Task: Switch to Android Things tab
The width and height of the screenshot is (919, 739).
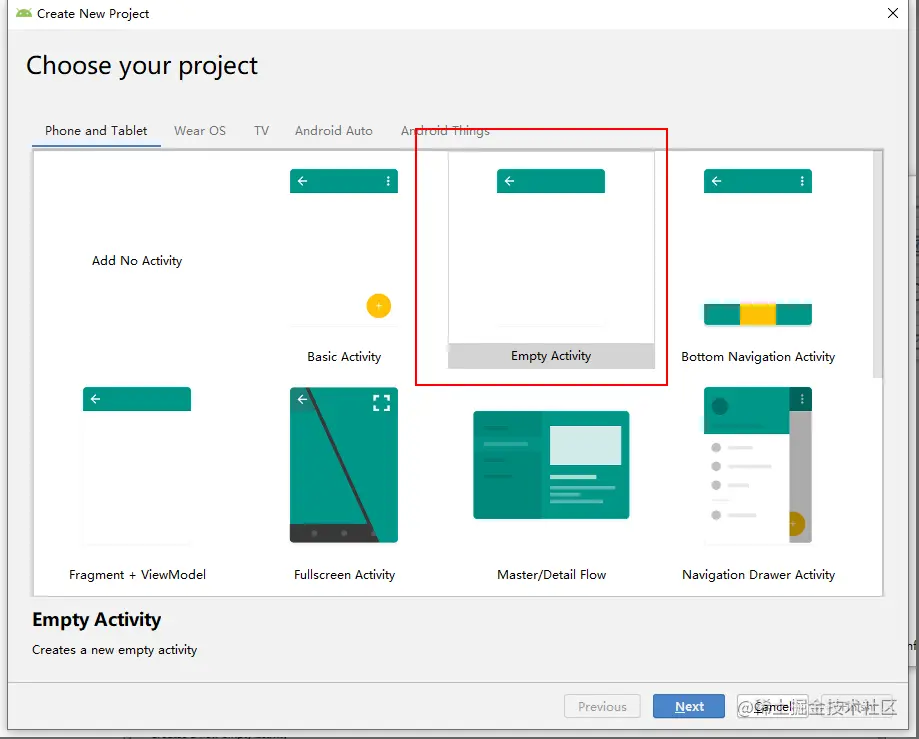Action: [x=445, y=131]
